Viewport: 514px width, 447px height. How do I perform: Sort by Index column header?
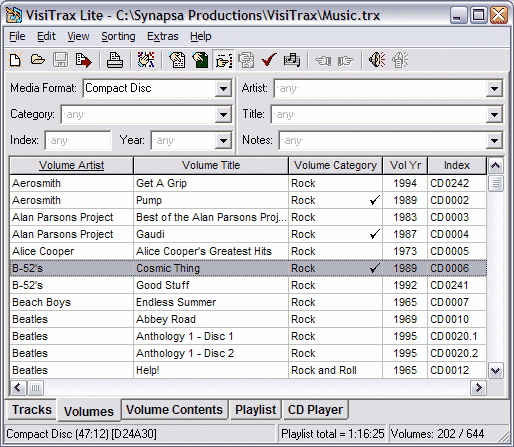coord(457,165)
